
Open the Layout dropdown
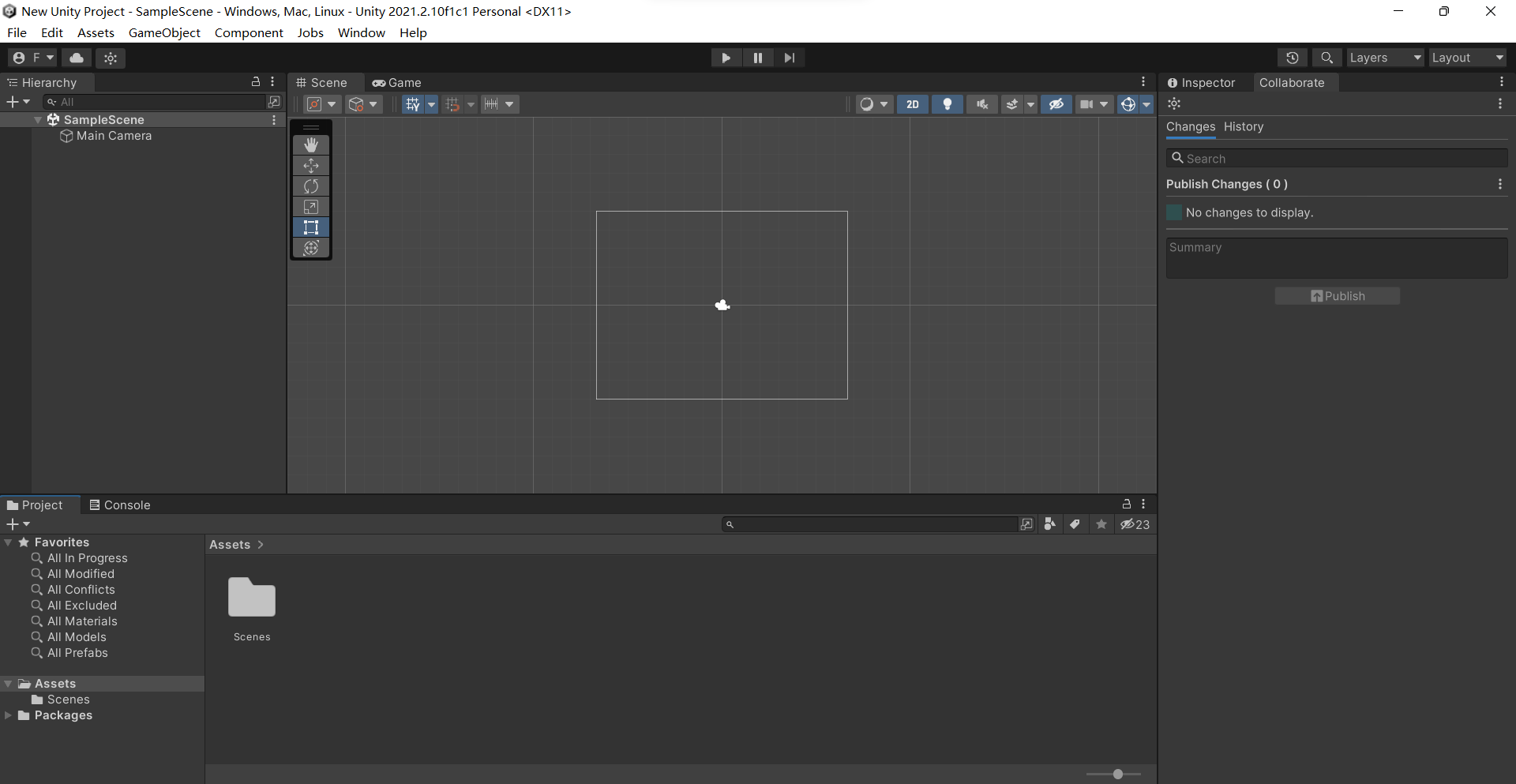pyautogui.click(x=1466, y=58)
